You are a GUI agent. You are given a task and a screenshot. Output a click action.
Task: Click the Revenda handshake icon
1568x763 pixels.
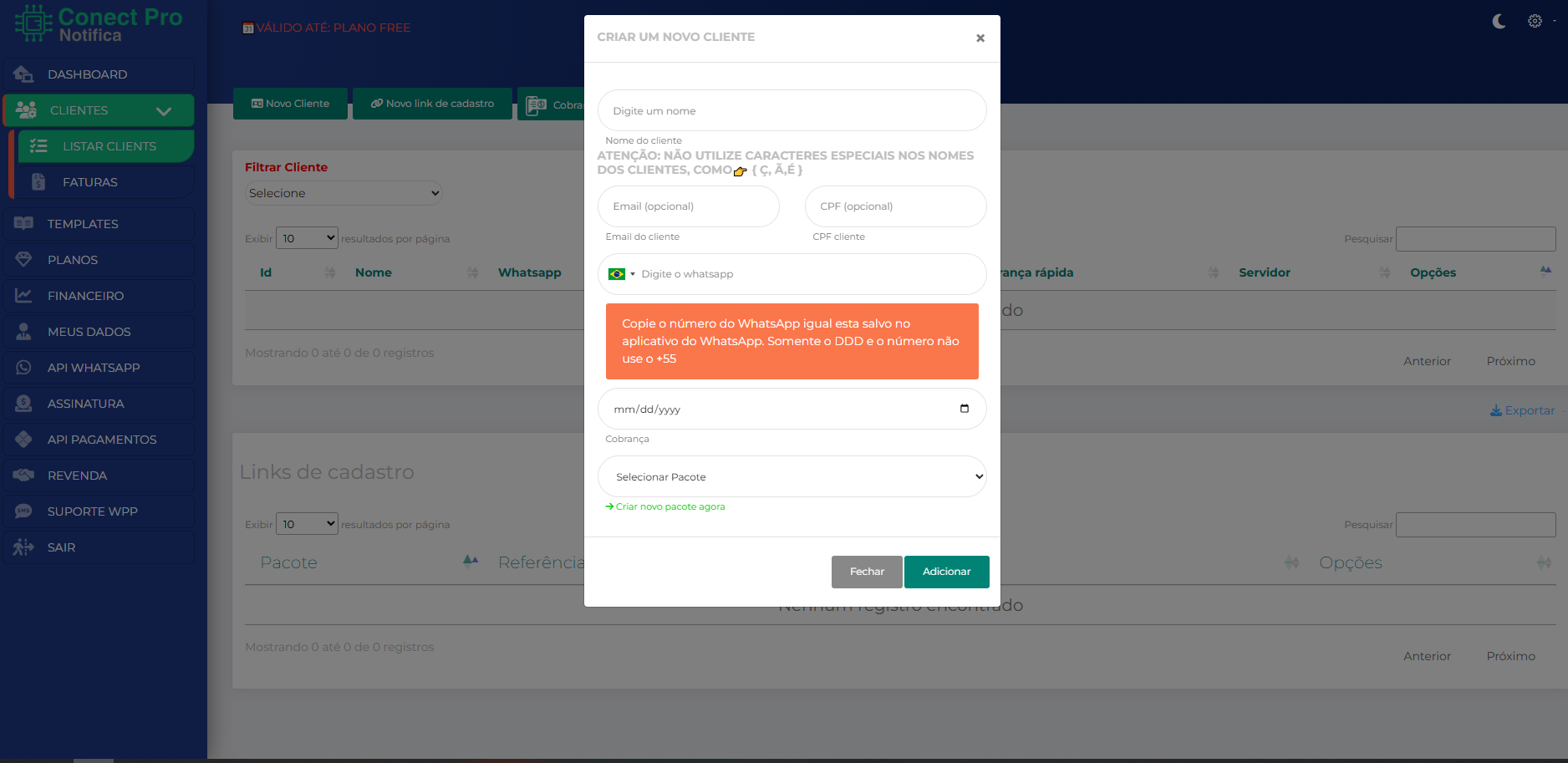tap(23, 476)
